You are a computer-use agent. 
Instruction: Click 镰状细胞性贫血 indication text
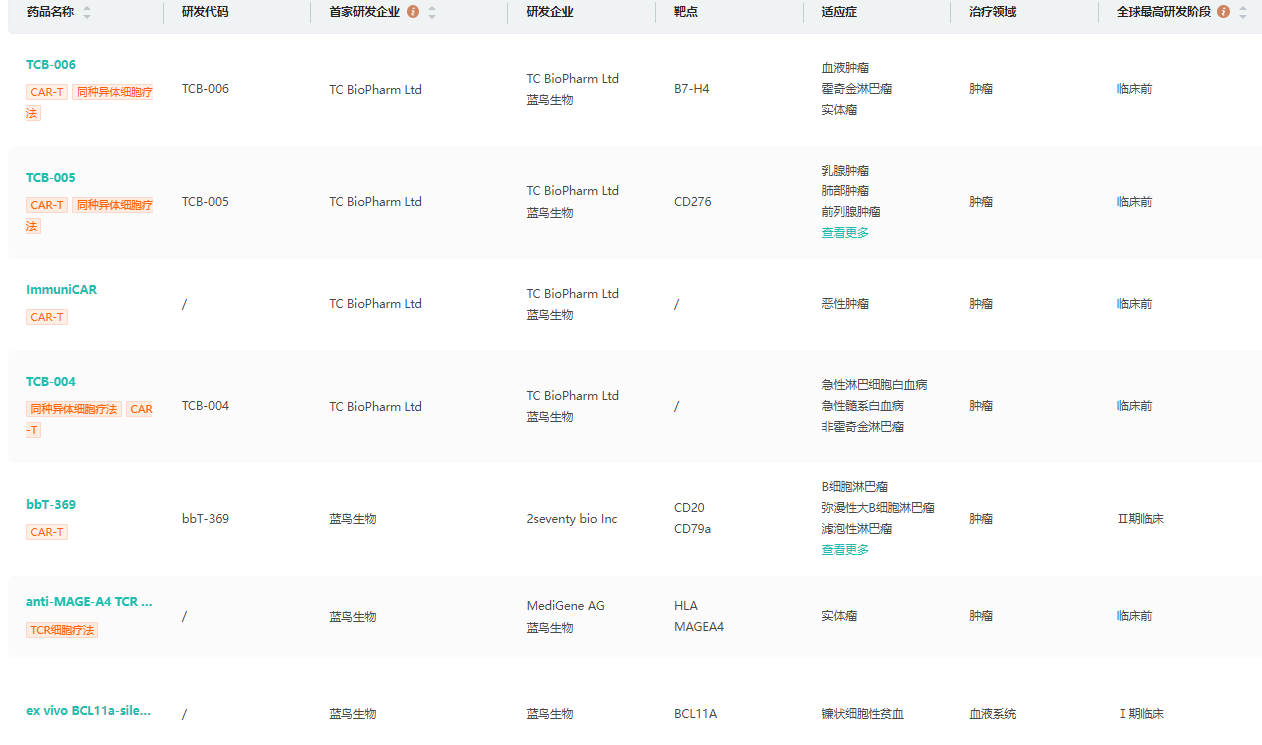click(x=863, y=714)
